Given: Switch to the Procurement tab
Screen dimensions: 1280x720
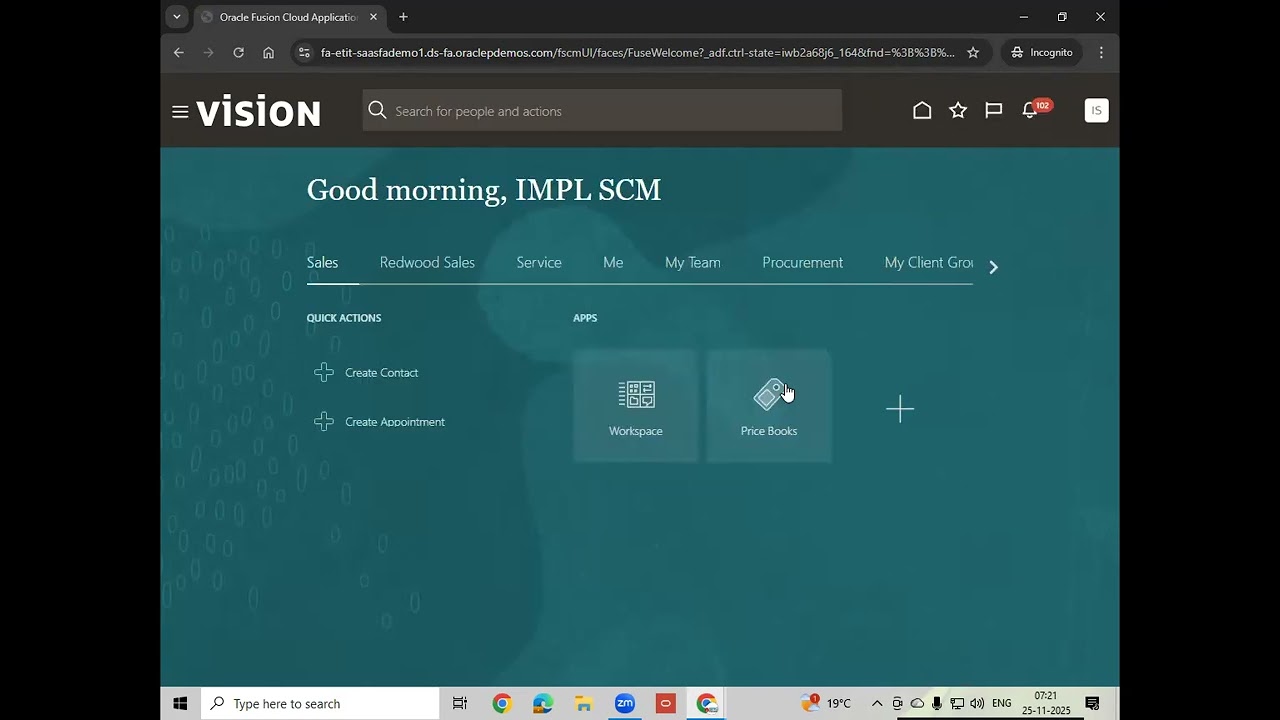Looking at the screenshot, I should click(803, 262).
